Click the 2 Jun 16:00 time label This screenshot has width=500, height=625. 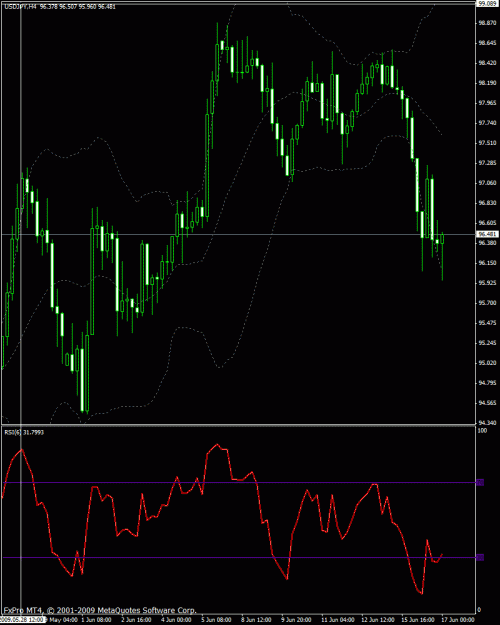tap(136, 620)
